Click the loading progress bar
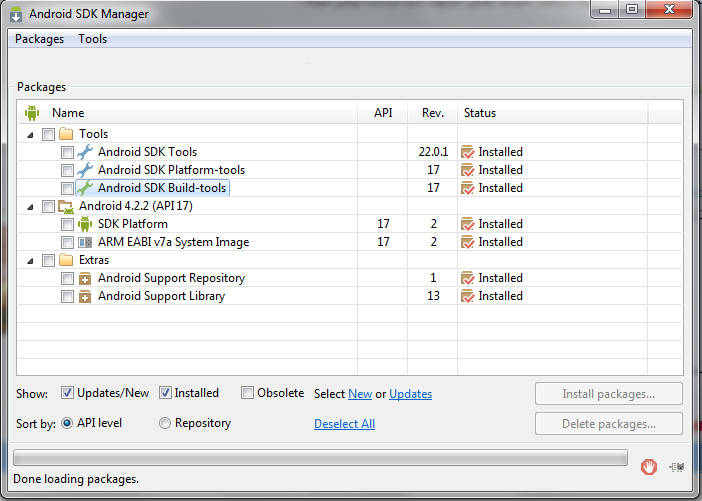The image size is (702, 501). point(320,458)
